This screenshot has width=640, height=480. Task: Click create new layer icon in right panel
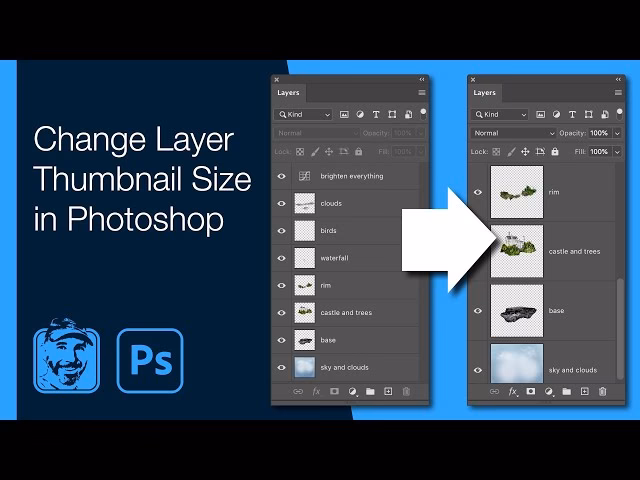(584, 392)
